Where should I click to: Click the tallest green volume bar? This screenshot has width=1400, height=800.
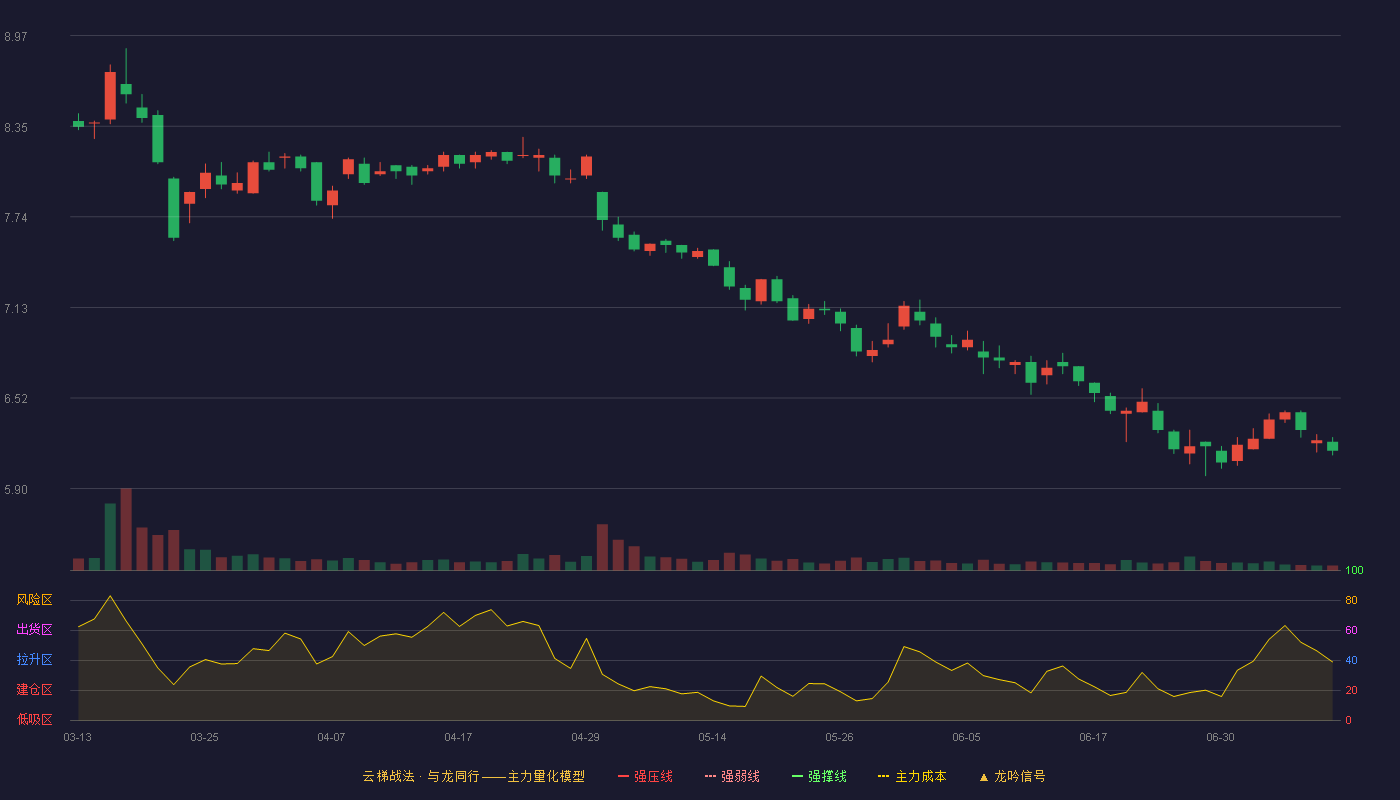pyautogui.click(x=110, y=537)
